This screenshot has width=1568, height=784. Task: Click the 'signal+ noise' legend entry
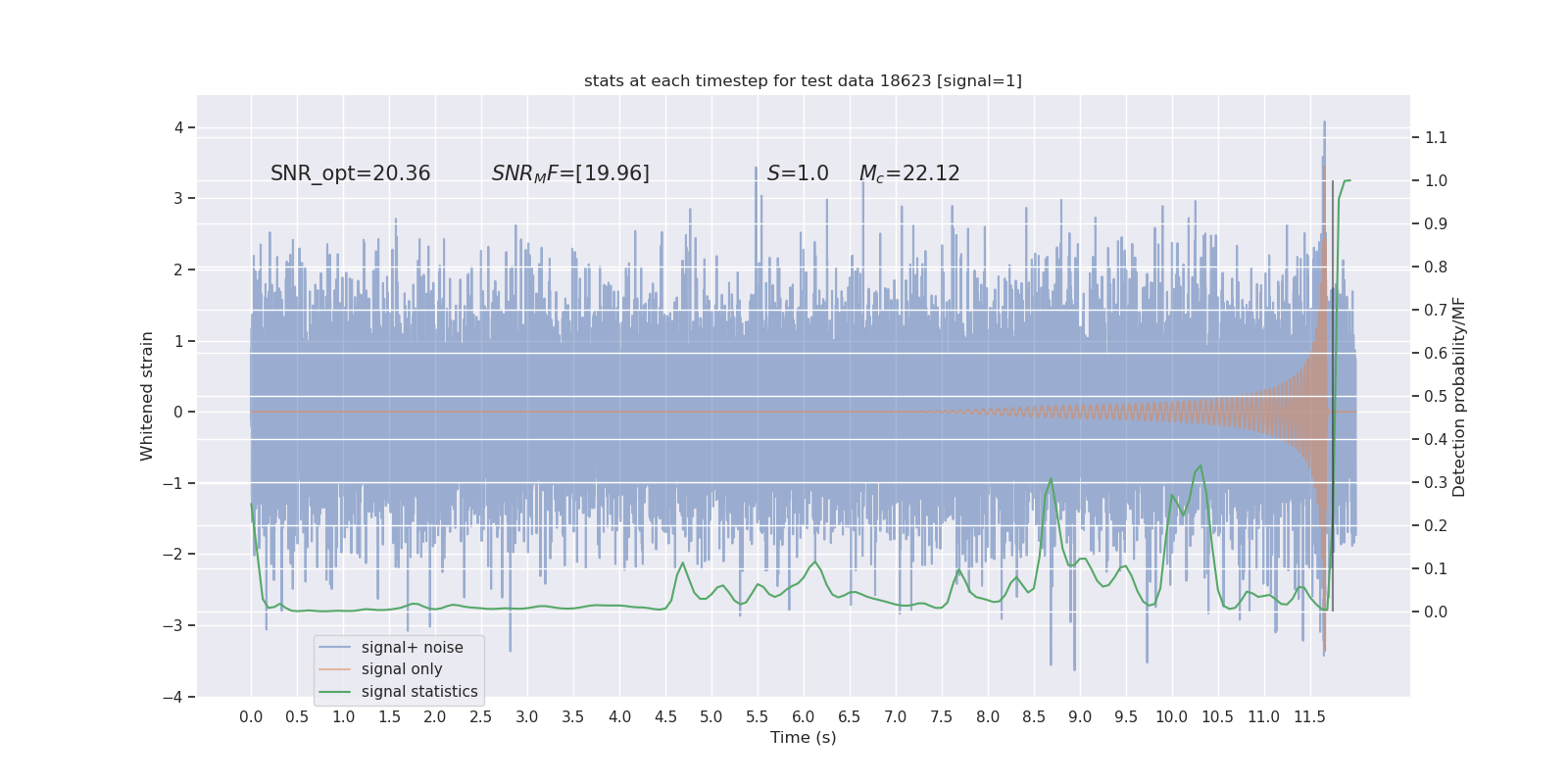click(412, 647)
